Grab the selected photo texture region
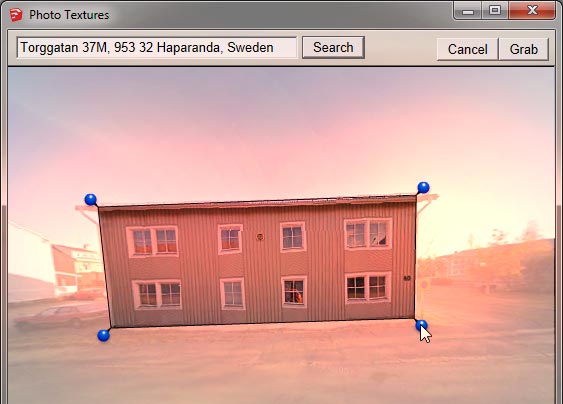563x404 pixels. 524,49
